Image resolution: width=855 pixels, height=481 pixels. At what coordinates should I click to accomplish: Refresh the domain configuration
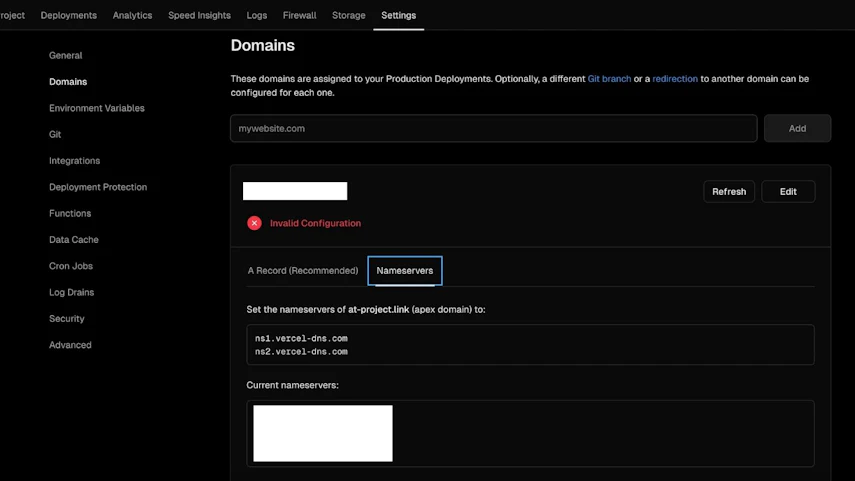click(x=729, y=191)
